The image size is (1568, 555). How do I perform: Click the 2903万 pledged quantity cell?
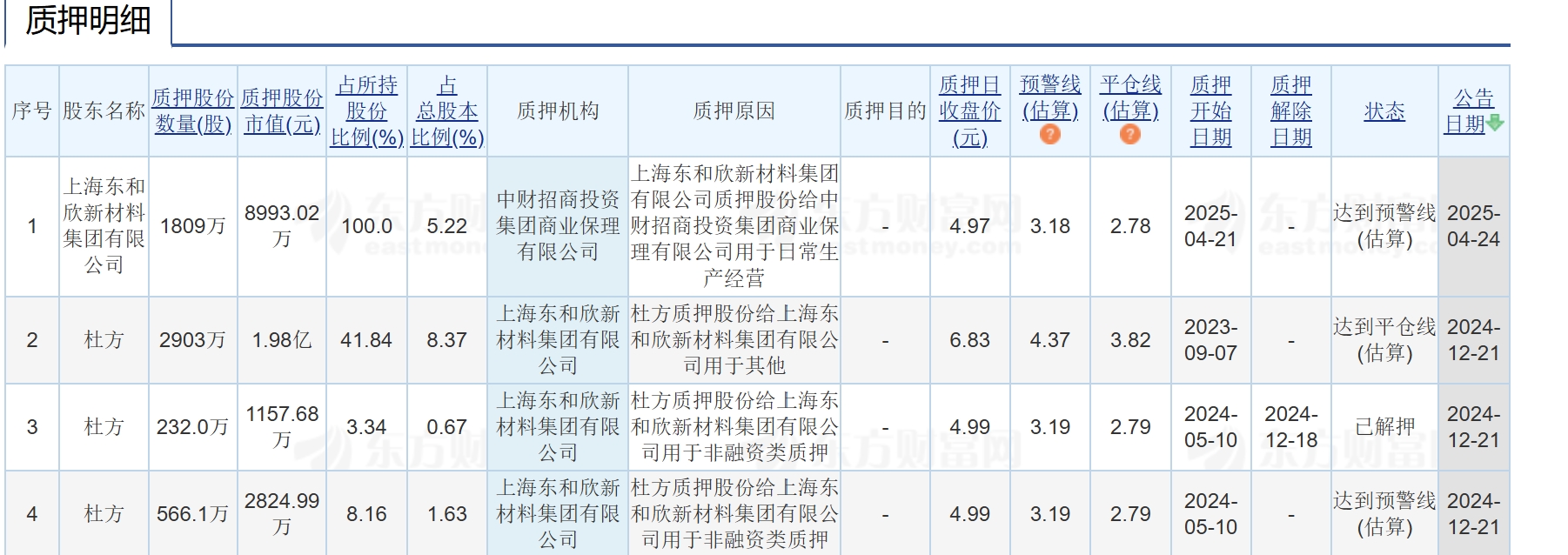[x=193, y=340]
